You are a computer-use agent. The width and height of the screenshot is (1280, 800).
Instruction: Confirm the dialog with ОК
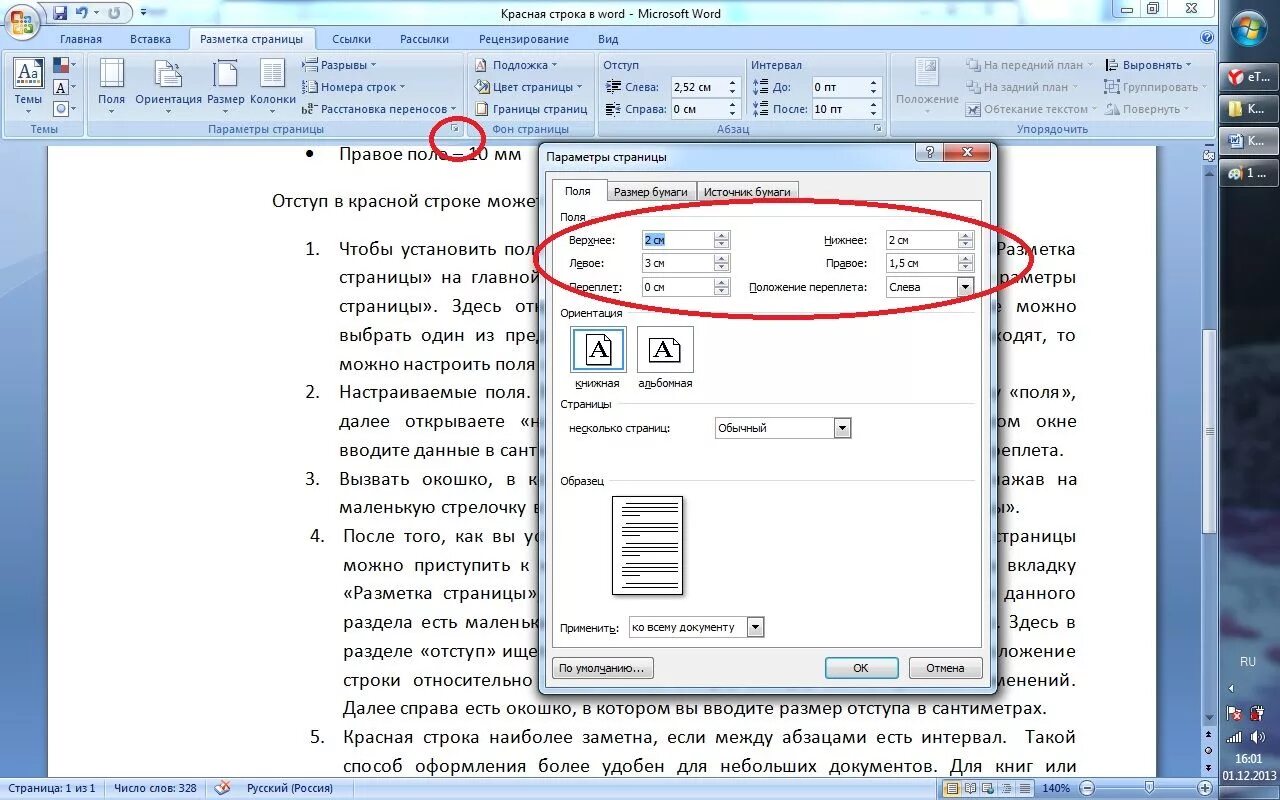pyautogui.click(x=861, y=668)
